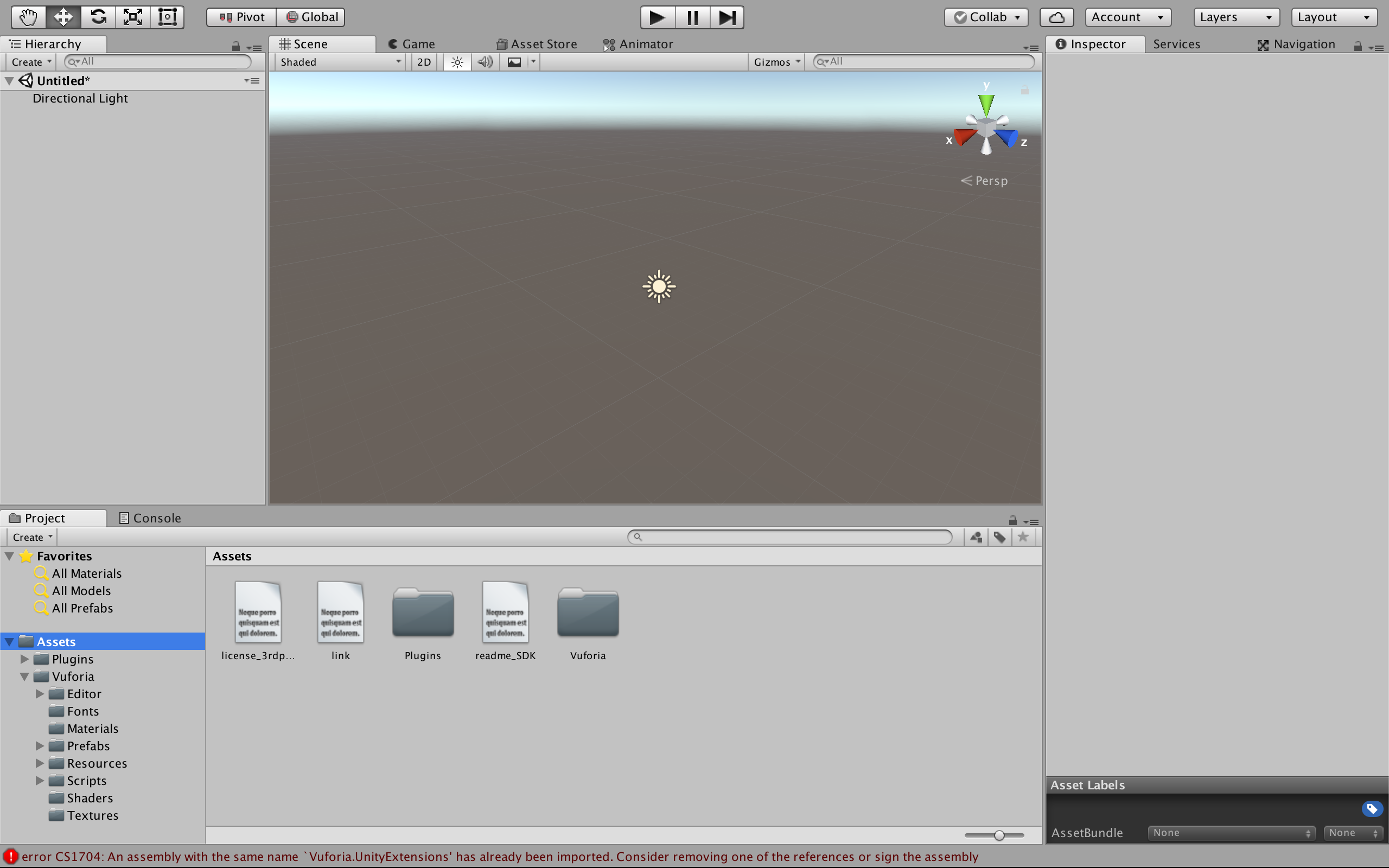Select the Scale tool
This screenshot has width=1389, height=868.
[132, 17]
